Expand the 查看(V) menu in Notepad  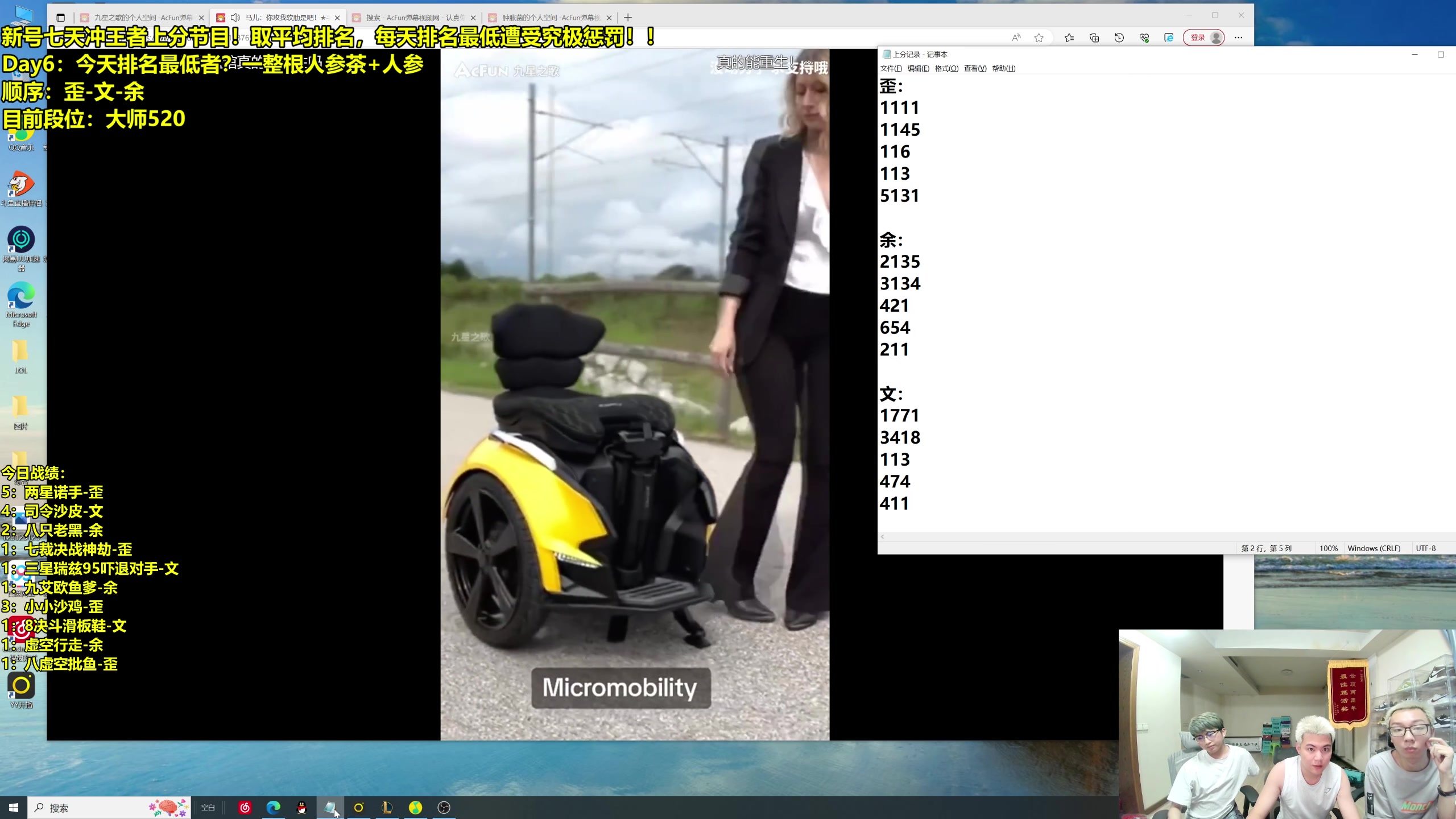(x=975, y=68)
